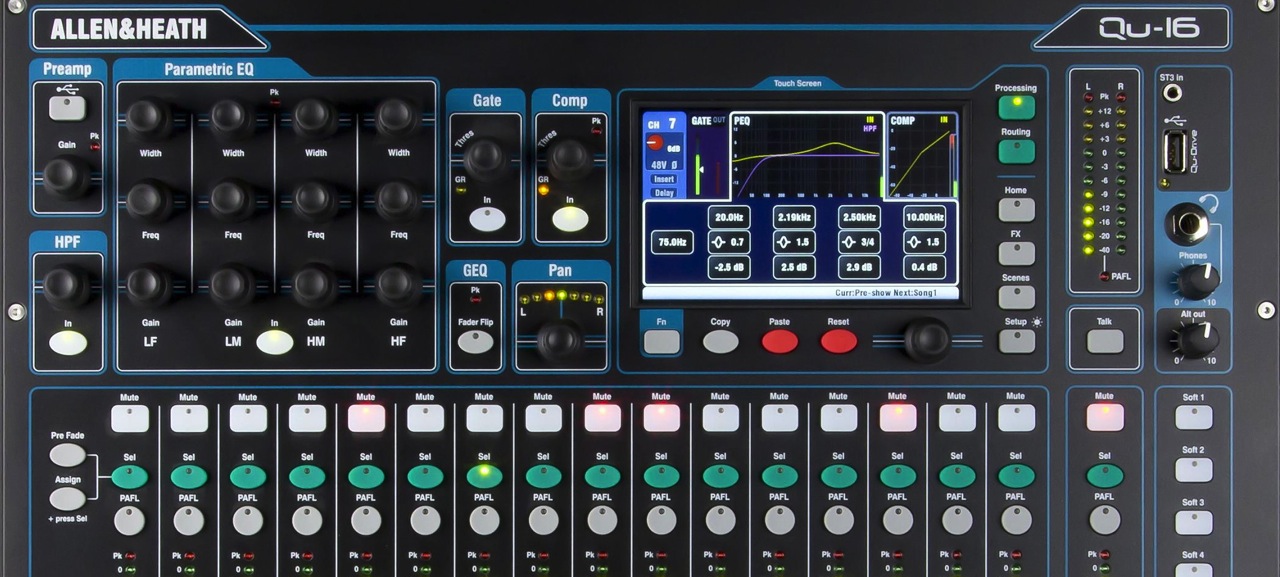This screenshot has width=1280, height=577.
Task: Click the Soft 2 key
Action: [1193, 470]
